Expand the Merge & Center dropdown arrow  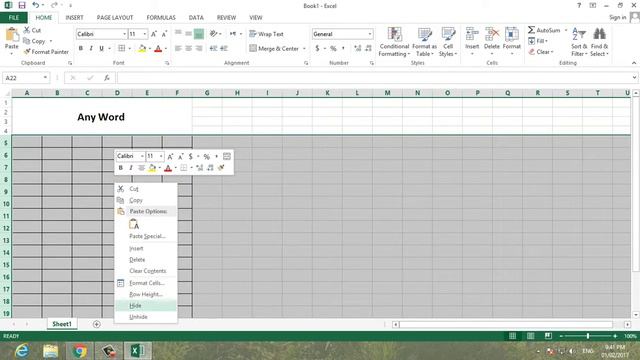[x=304, y=49]
